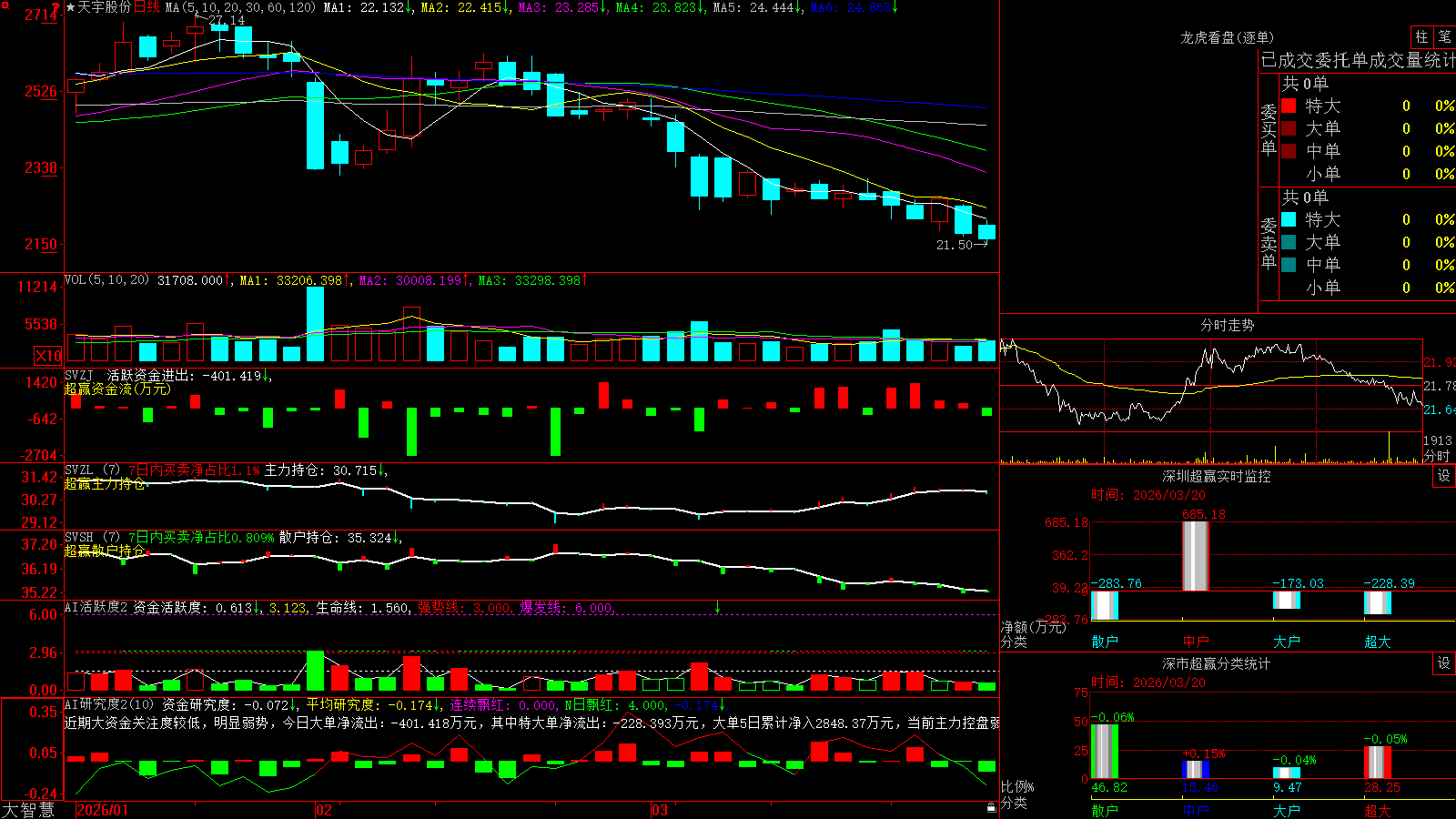This screenshot has height=819, width=1456.
Task: Click the 2026/01 date marker on timeline
Action: click(x=102, y=810)
